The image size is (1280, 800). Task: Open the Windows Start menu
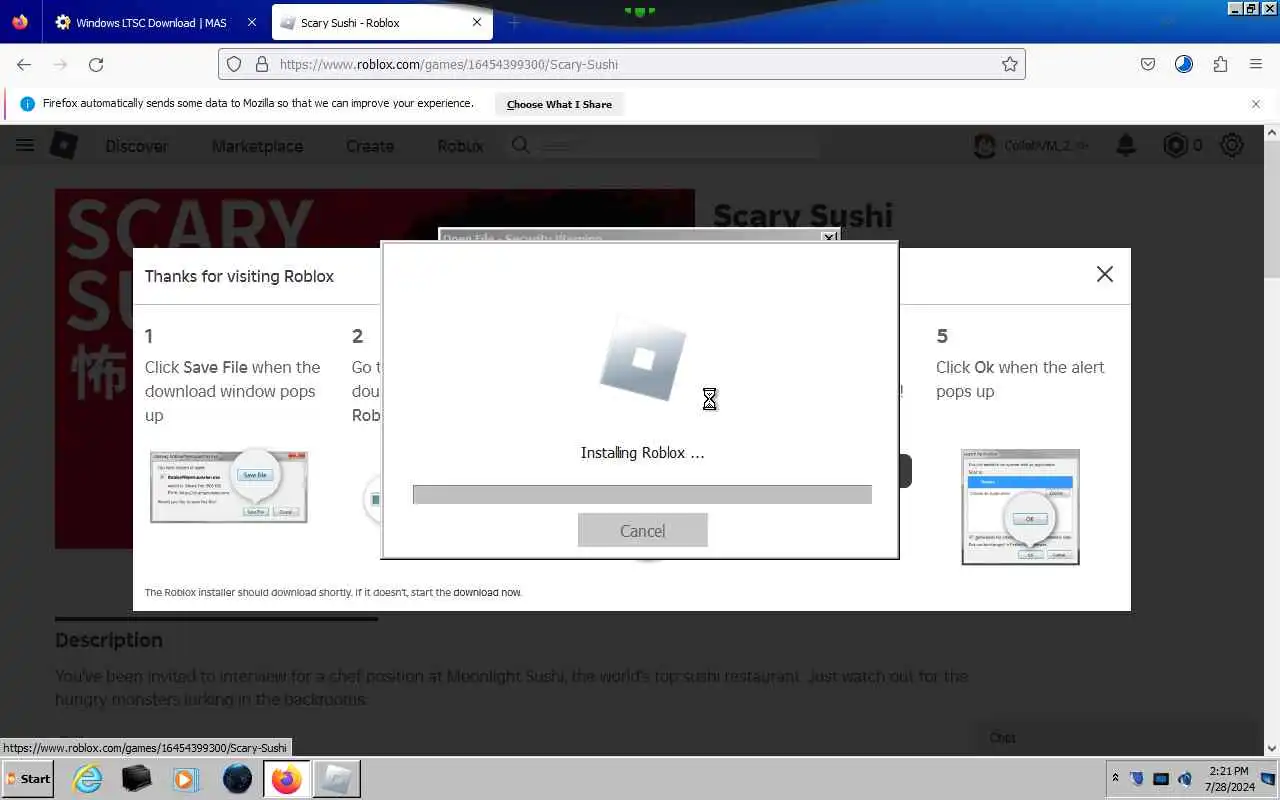coord(28,779)
